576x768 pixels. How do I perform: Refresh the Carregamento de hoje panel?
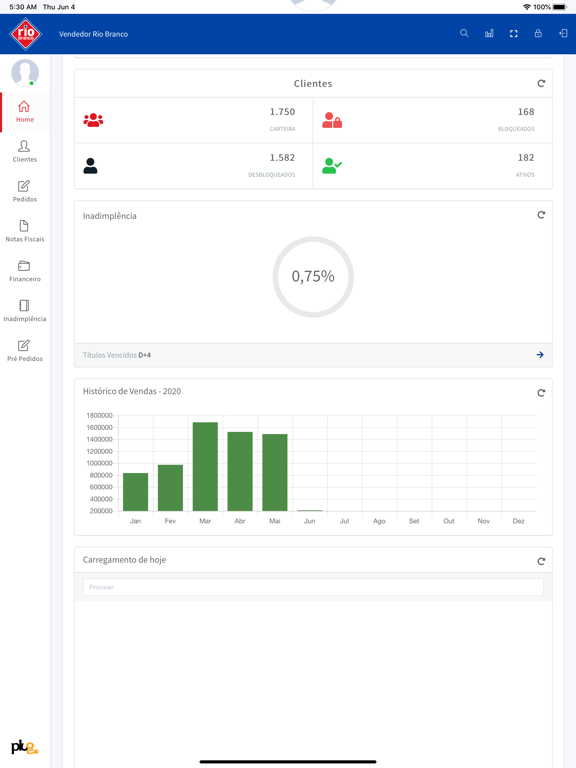(541, 561)
